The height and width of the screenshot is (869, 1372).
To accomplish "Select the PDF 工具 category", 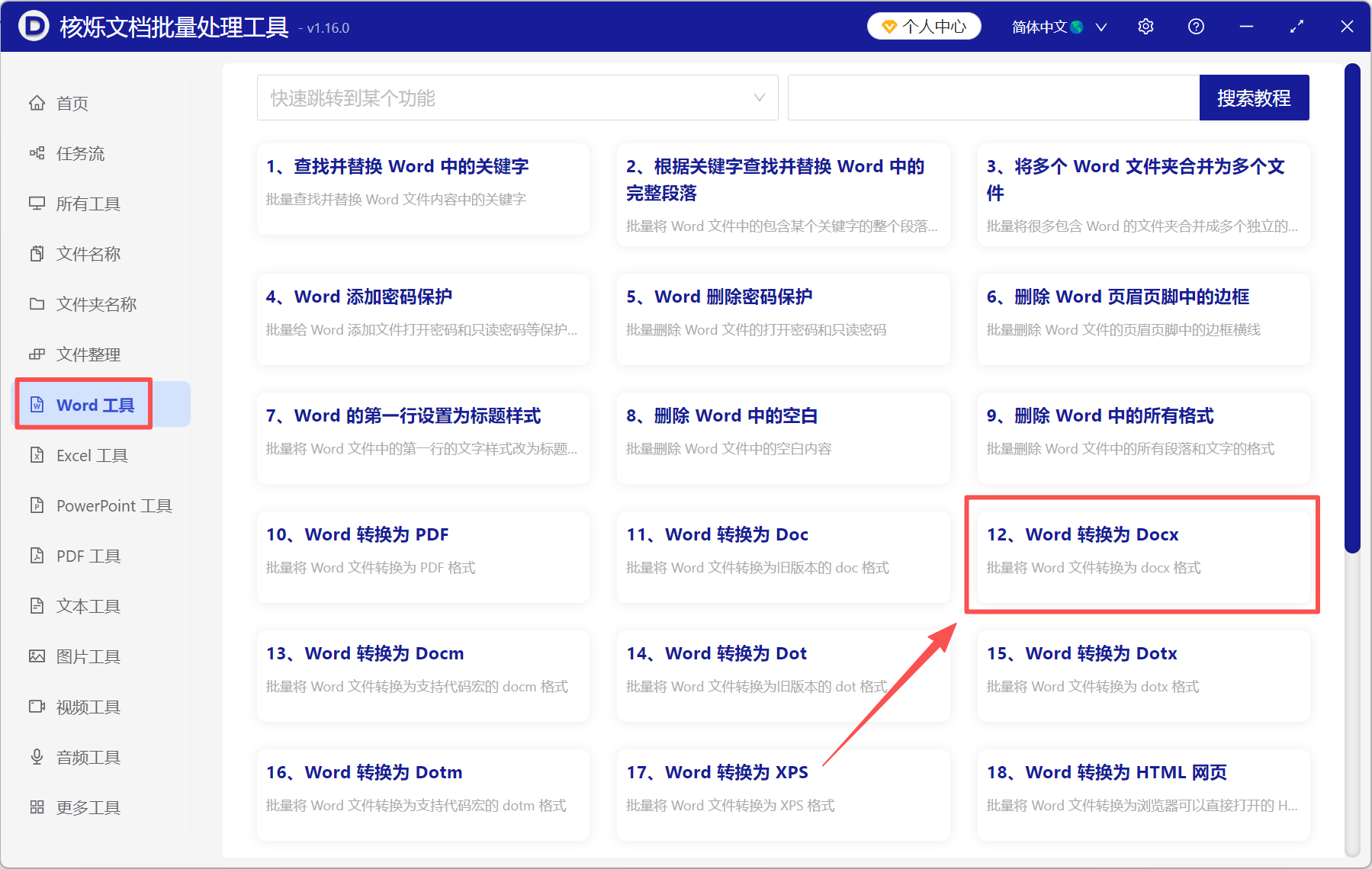I will pos(86,556).
